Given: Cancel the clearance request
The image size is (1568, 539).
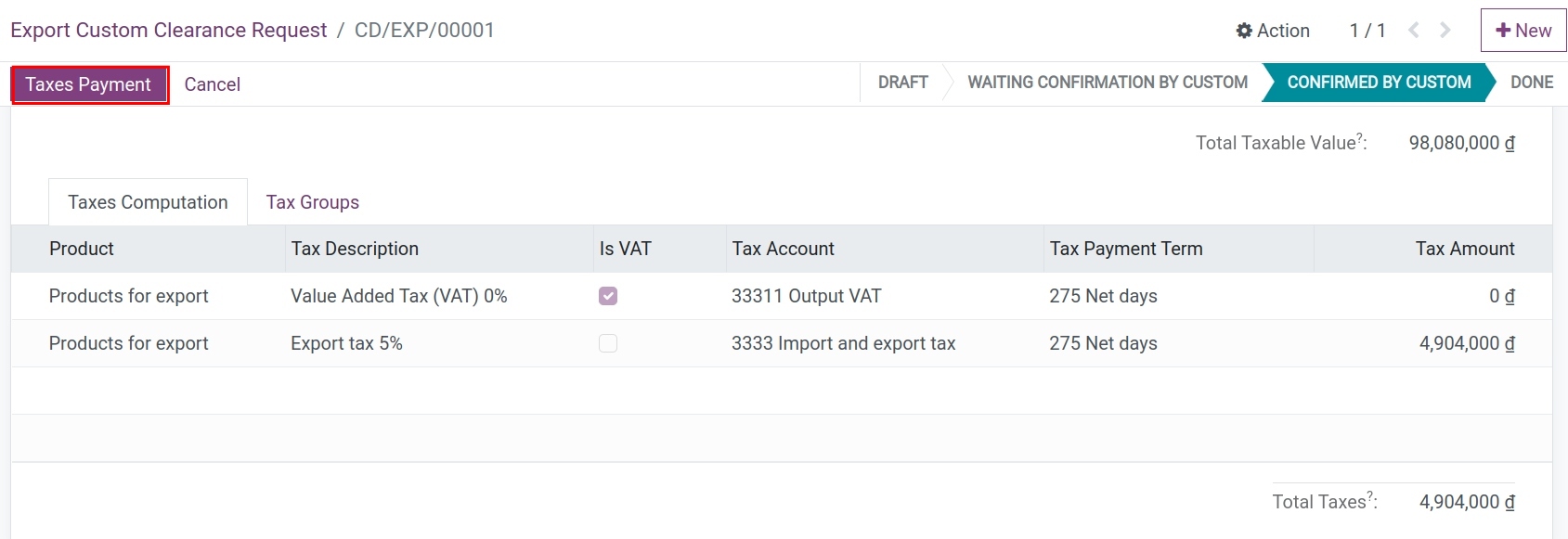Looking at the screenshot, I should 213,84.
